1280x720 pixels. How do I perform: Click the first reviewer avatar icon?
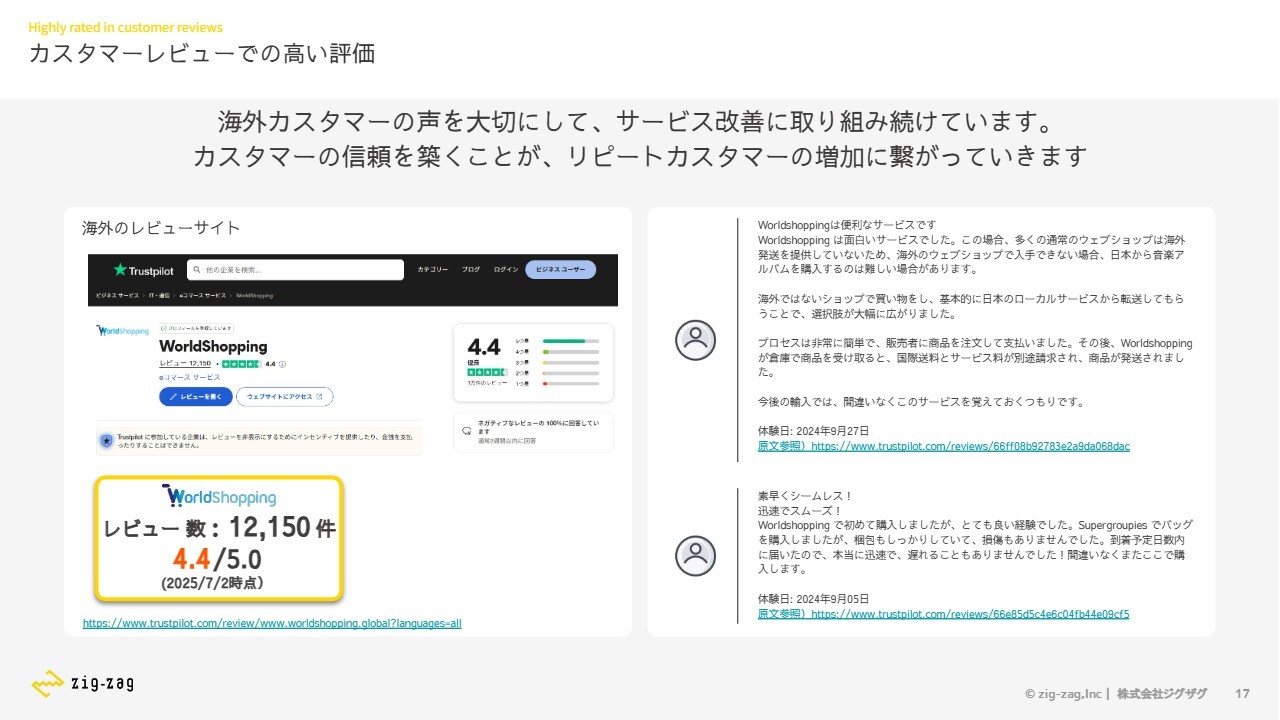[x=695, y=340]
